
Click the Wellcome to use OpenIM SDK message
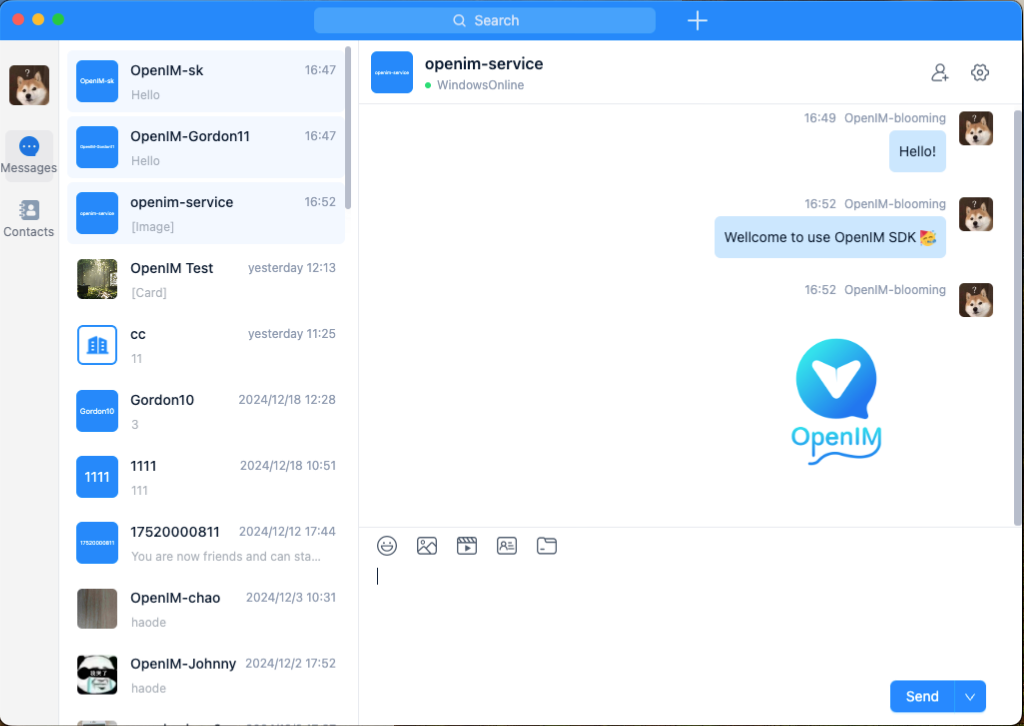tap(830, 237)
